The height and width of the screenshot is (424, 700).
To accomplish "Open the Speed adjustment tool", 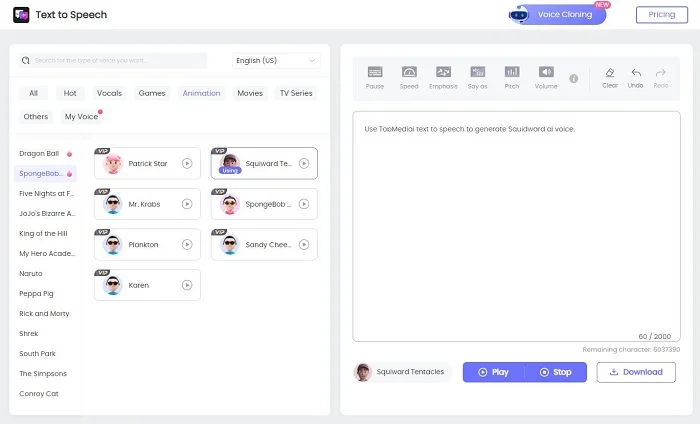I will click(x=409, y=71).
